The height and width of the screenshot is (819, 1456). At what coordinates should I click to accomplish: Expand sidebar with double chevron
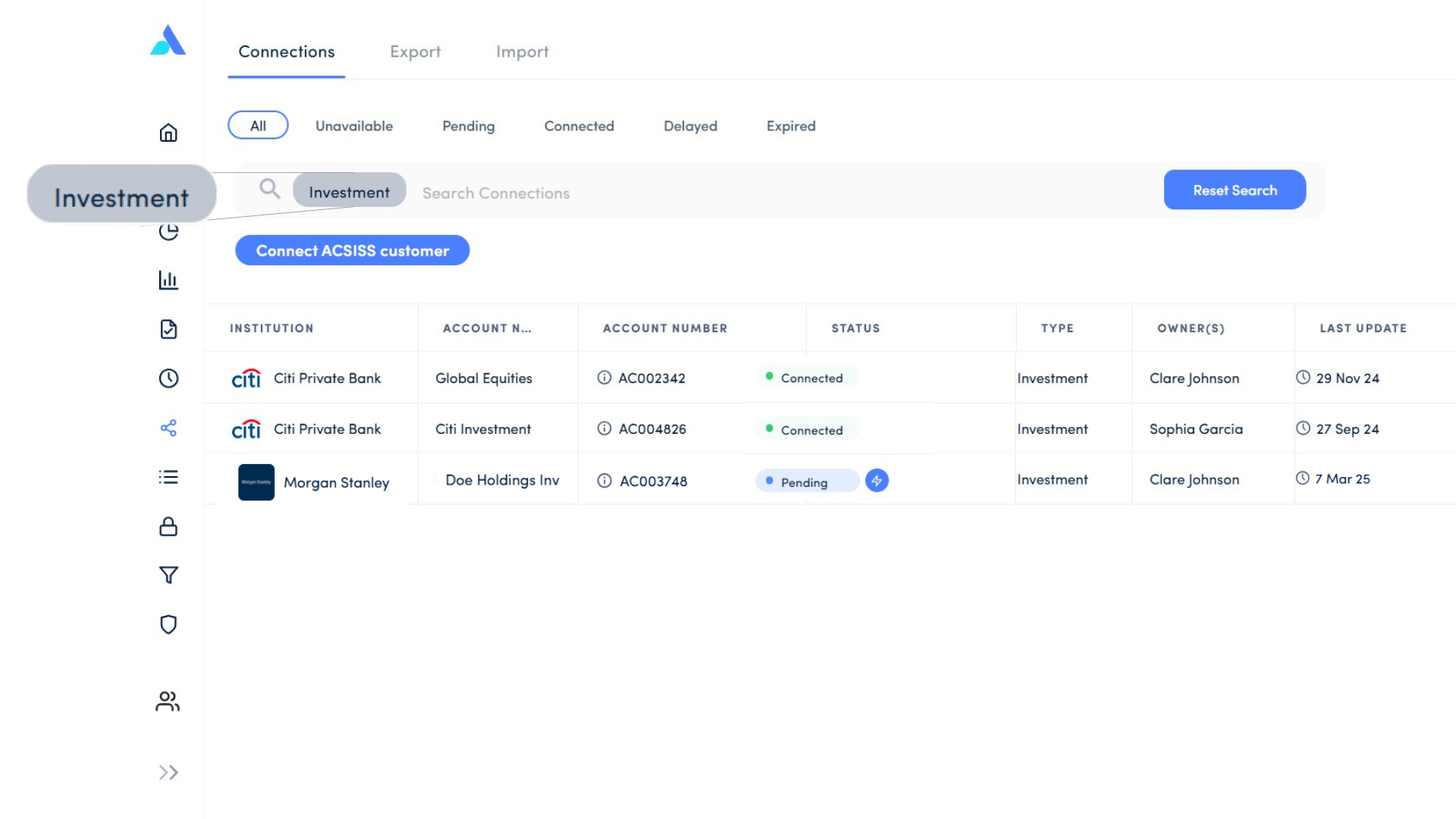tap(168, 773)
